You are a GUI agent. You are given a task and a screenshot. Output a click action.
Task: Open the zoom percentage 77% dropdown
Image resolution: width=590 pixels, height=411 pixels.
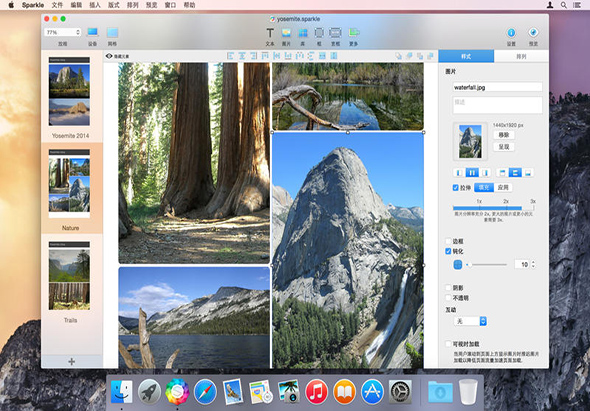(62, 32)
